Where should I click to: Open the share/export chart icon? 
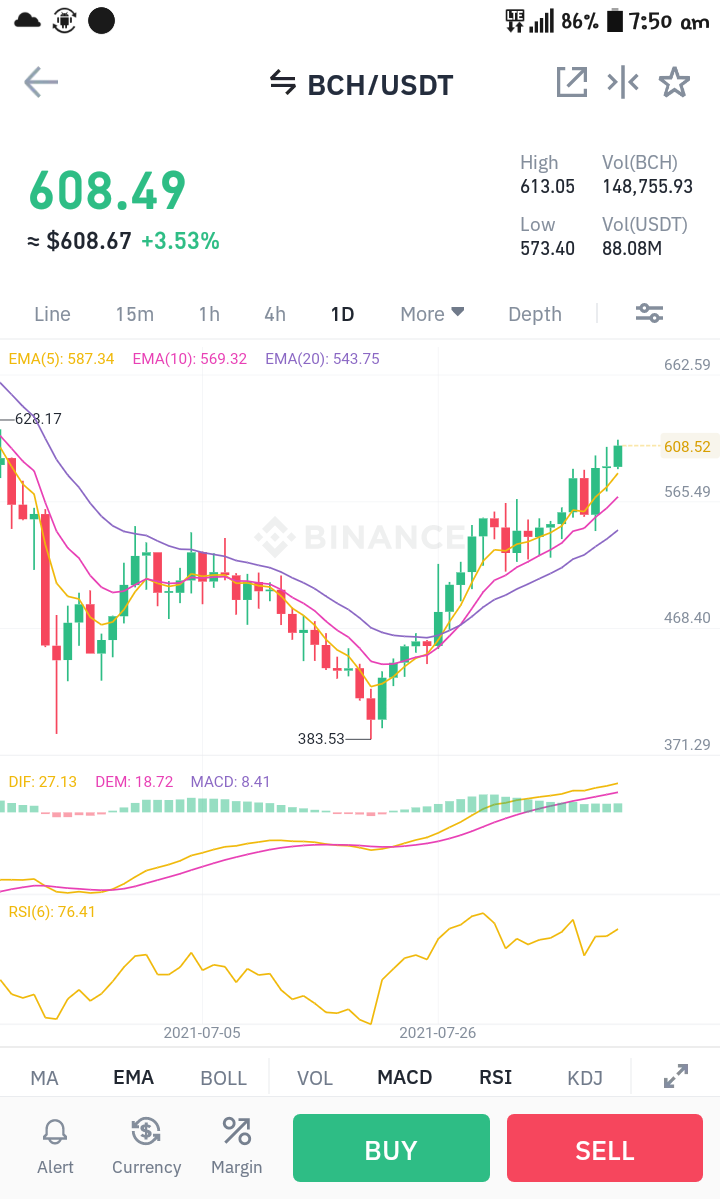(x=572, y=82)
